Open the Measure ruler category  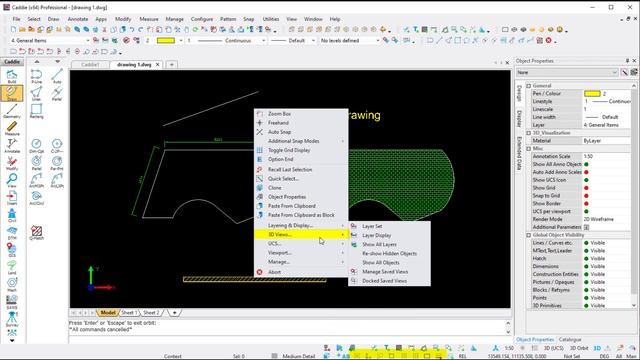[x=12, y=129]
